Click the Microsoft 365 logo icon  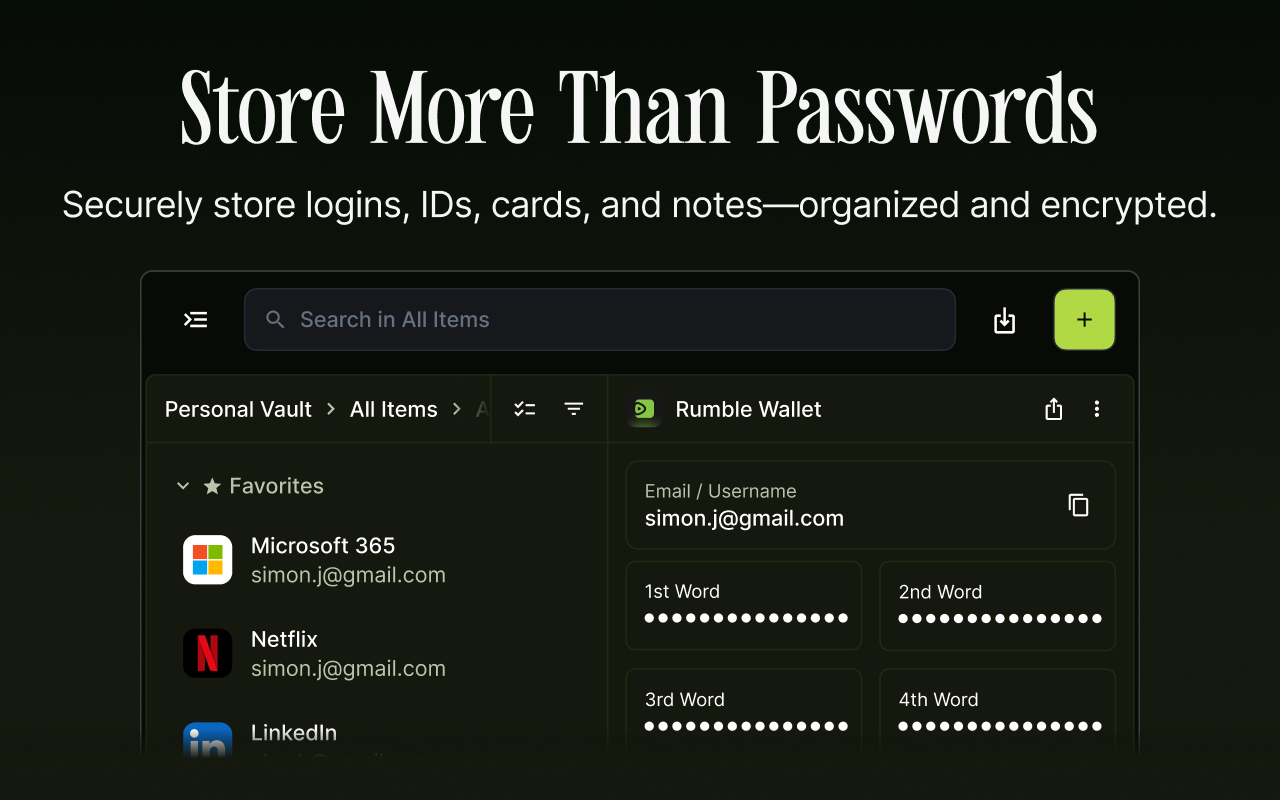tap(208, 560)
